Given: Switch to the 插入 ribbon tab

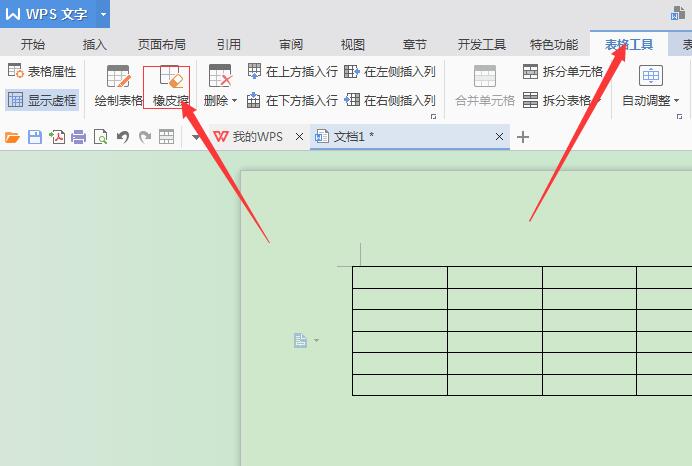Looking at the screenshot, I should (94, 45).
